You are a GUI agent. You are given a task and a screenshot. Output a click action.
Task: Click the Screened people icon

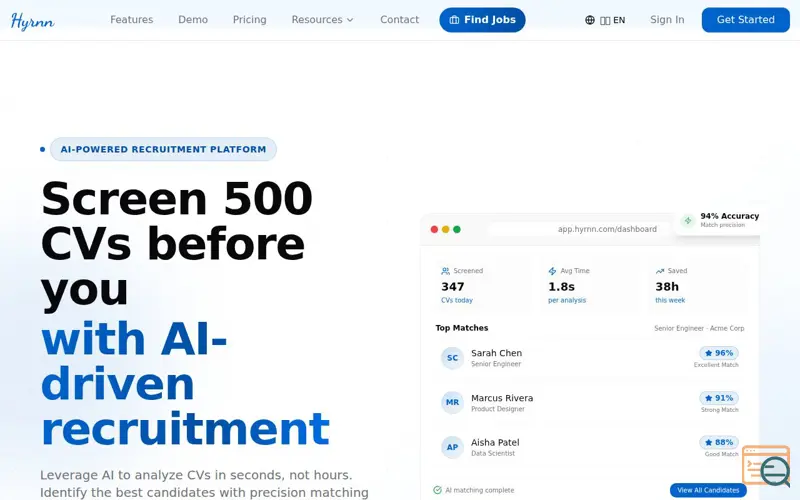(x=445, y=271)
